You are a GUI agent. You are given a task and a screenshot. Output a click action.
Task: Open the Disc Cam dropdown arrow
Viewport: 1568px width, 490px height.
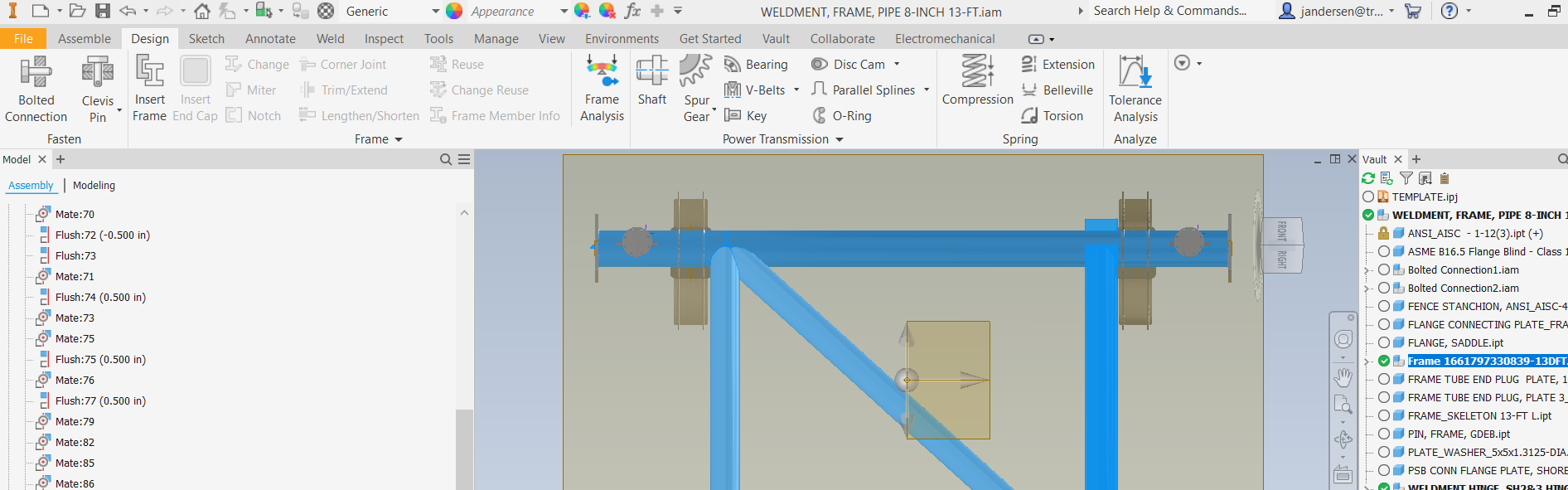point(897,65)
